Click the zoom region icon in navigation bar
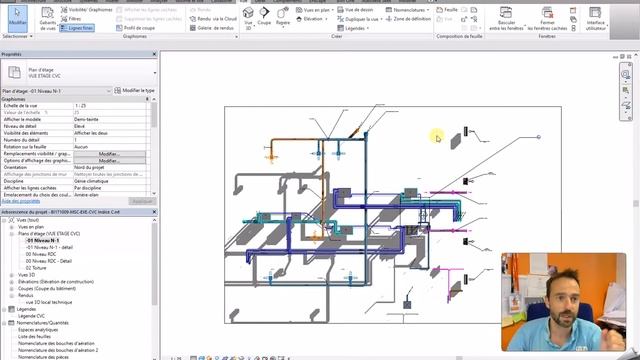 pos(625,90)
